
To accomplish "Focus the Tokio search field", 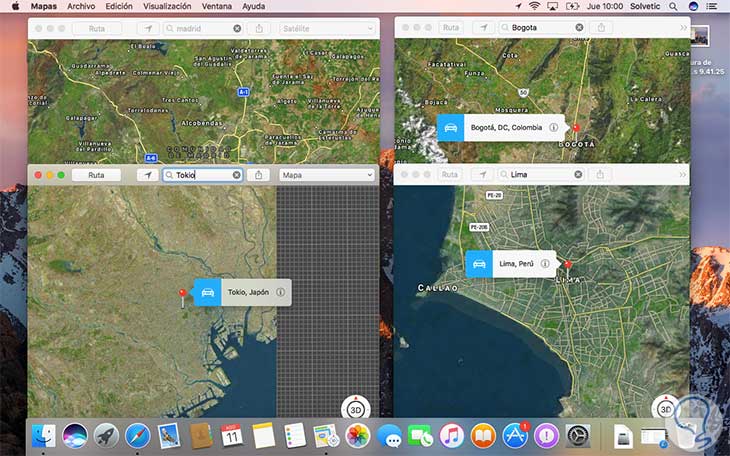I will (203, 175).
